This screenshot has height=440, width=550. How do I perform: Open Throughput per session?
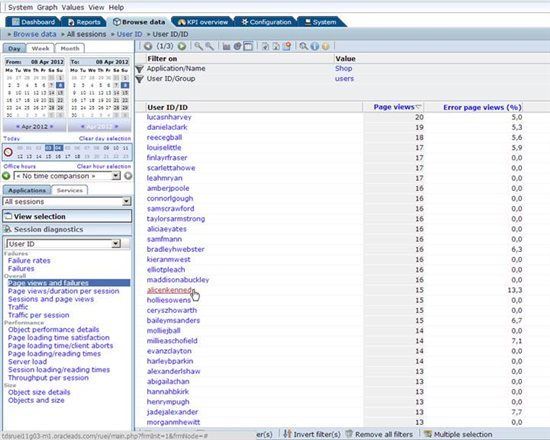(x=48, y=378)
